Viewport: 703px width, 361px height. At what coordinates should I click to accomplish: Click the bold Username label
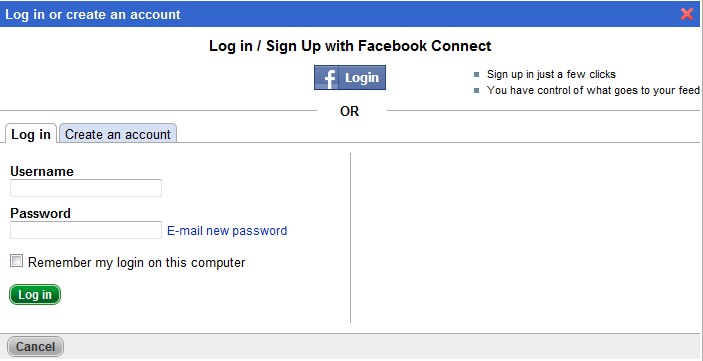[x=42, y=171]
